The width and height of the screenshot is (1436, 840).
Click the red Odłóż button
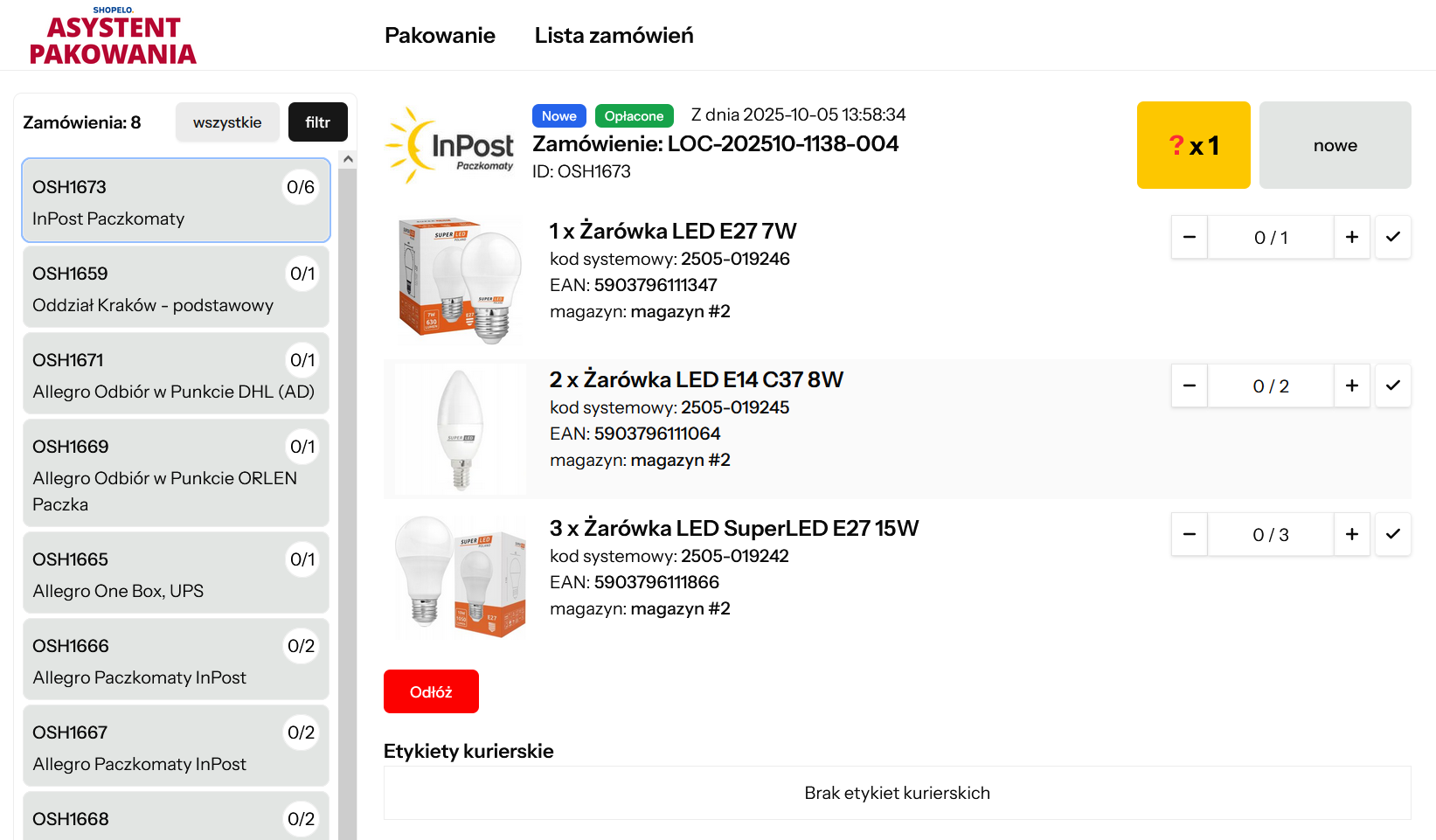click(x=431, y=691)
